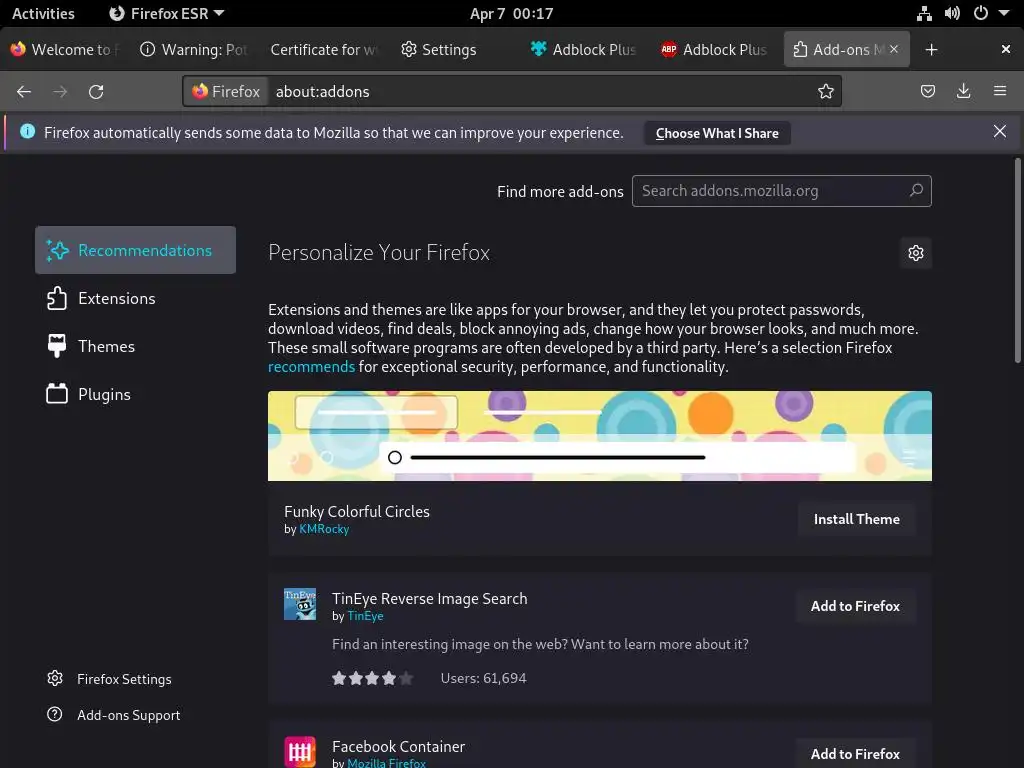The image size is (1024, 768).
Task: Open the network status icon in top bar
Action: (x=923, y=13)
